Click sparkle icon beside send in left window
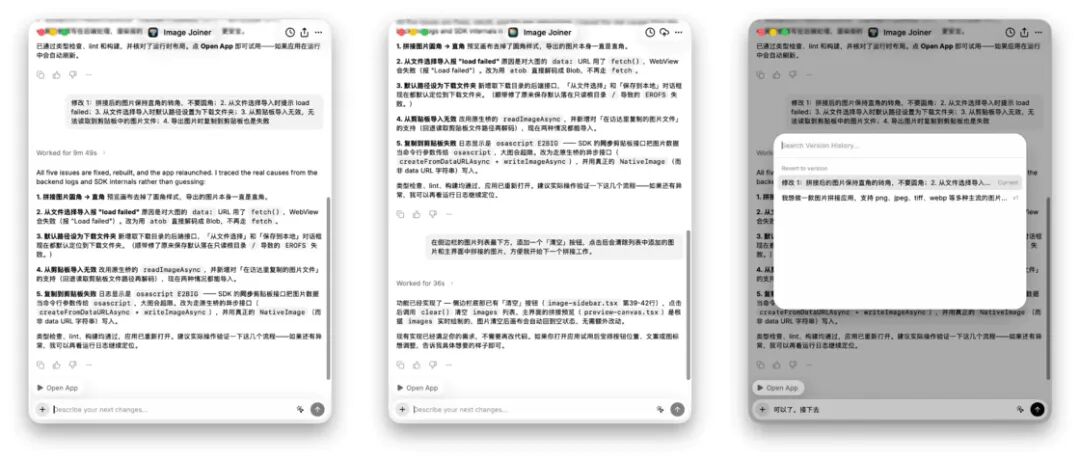The width and height of the screenshot is (1080, 461). point(300,409)
